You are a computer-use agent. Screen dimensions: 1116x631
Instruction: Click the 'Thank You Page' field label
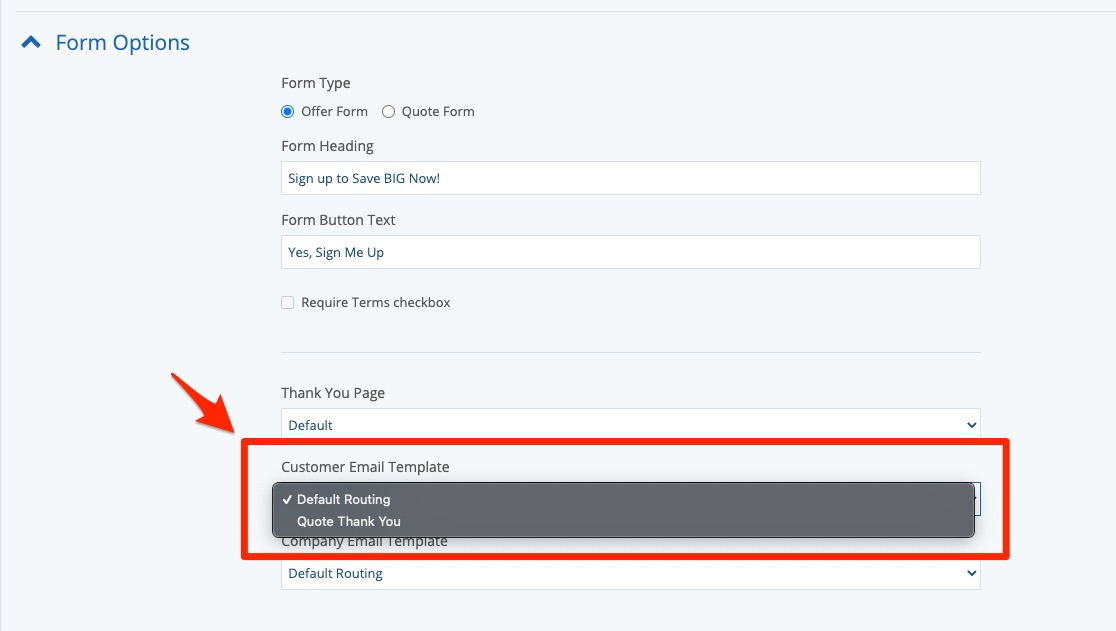pyautogui.click(x=333, y=393)
